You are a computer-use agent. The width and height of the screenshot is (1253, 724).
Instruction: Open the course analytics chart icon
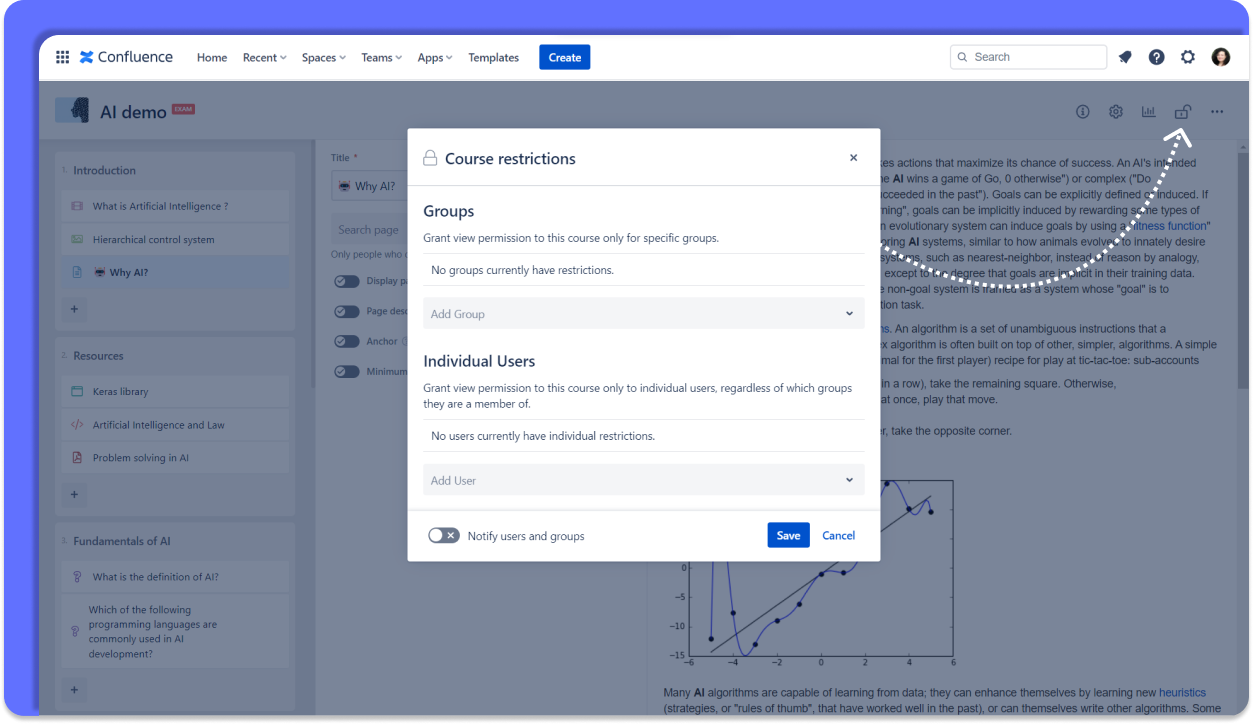[x=1149, y=112]
